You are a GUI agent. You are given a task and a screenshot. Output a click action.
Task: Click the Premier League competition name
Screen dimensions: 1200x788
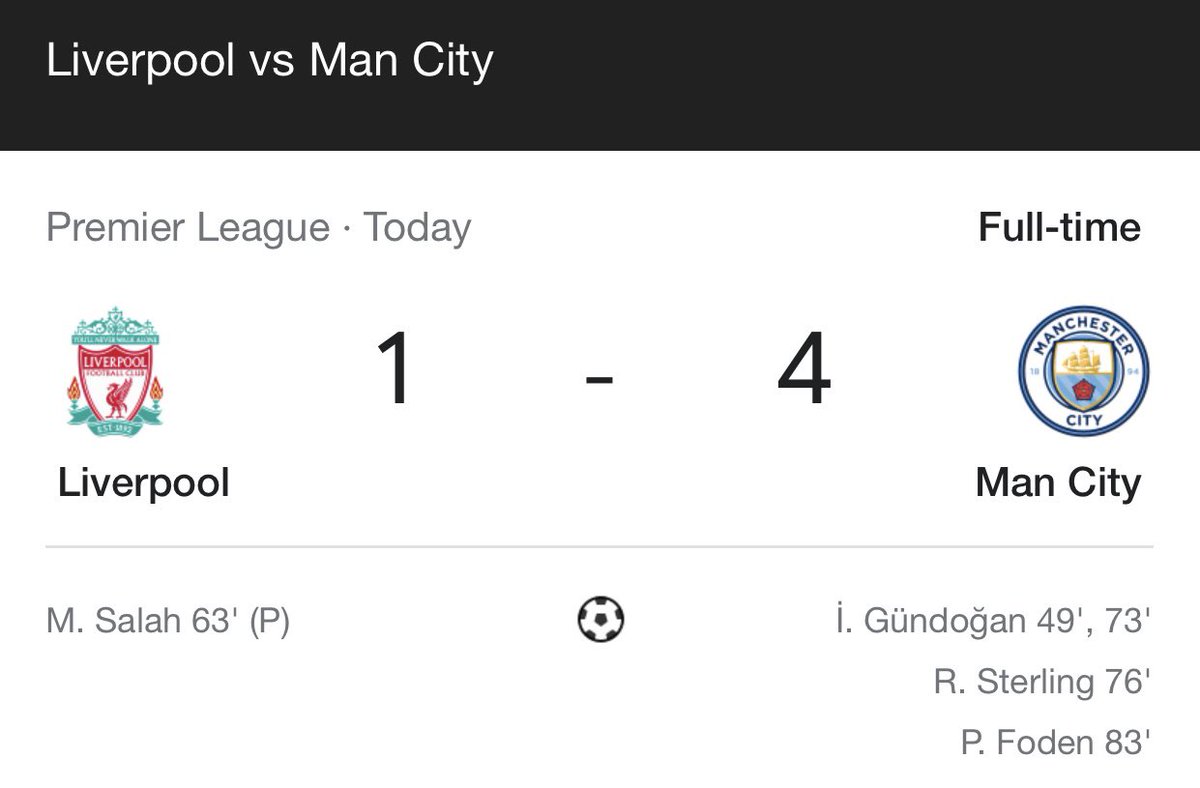coord(188,228)
